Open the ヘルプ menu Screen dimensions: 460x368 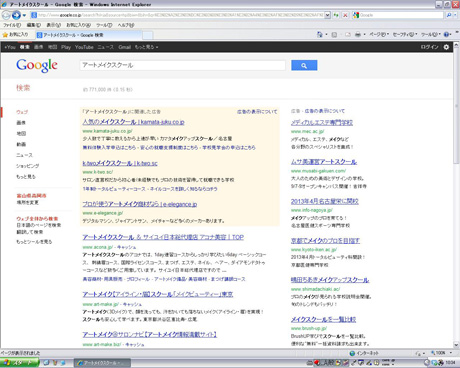click(126, 25)
